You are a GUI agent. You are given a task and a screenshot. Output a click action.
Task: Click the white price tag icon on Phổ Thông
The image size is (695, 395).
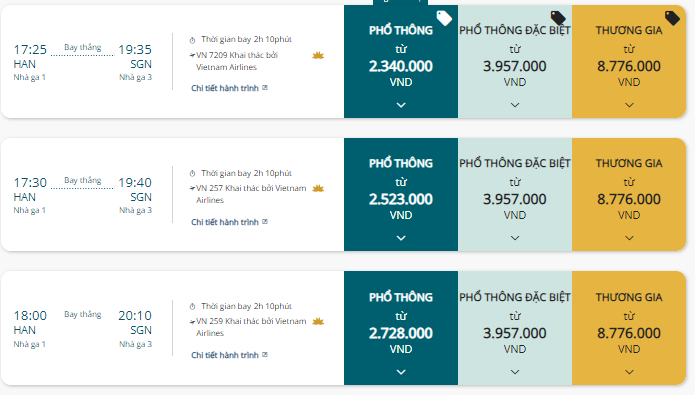(444, 18)
